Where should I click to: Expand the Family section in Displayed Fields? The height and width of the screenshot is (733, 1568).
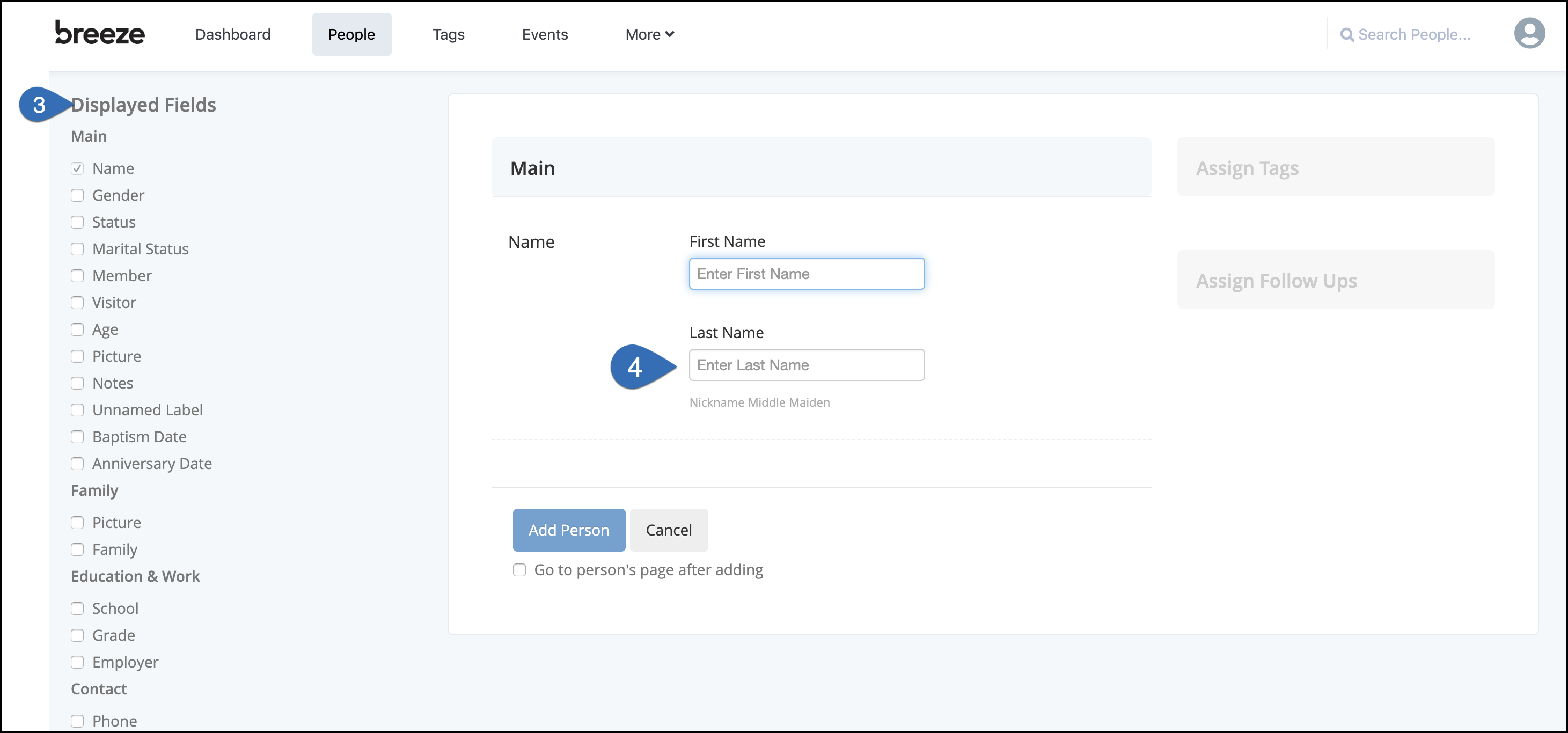point(95,490)
